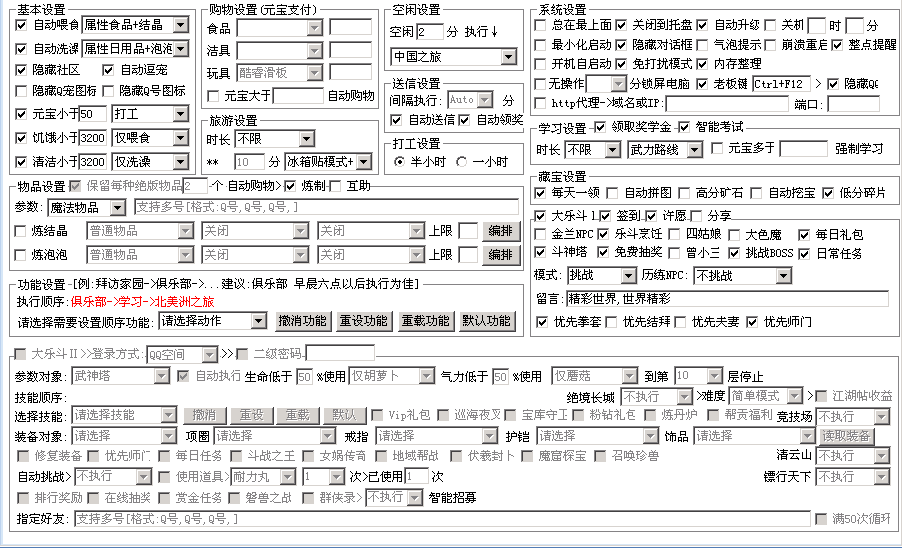The height and width of the screenshot is (548, 902).
Task: Uncheck the 隐藏社区 option
Action: click(x=21, y=70)
